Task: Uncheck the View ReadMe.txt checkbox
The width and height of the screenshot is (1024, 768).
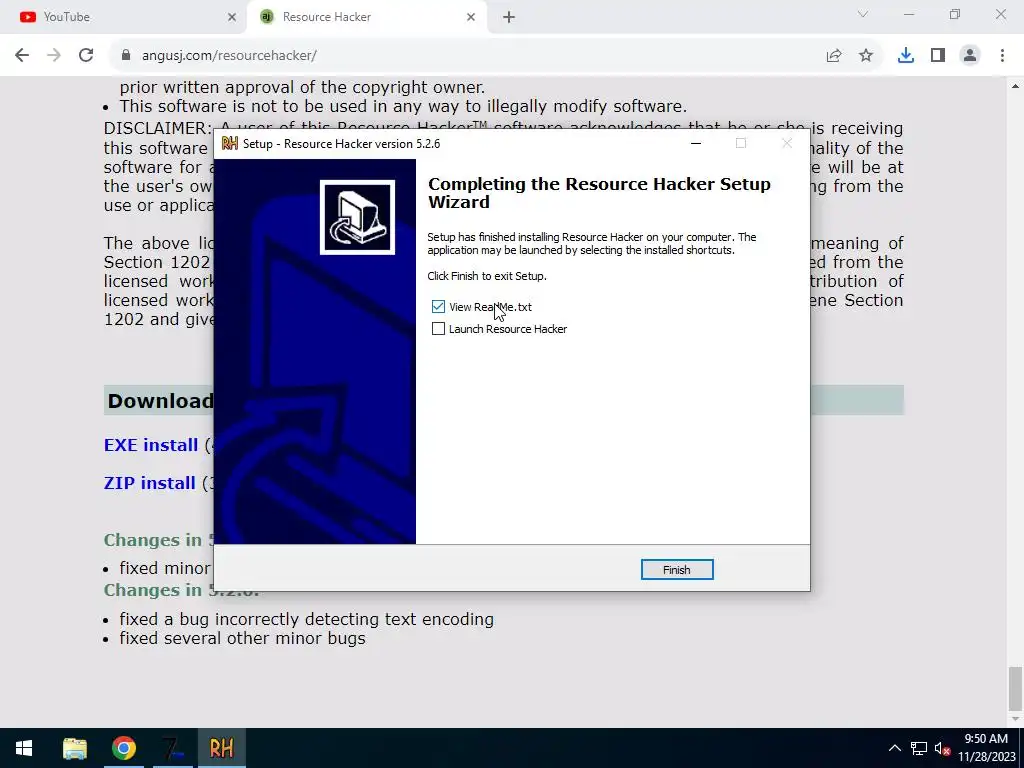Action: pos(438,307)
